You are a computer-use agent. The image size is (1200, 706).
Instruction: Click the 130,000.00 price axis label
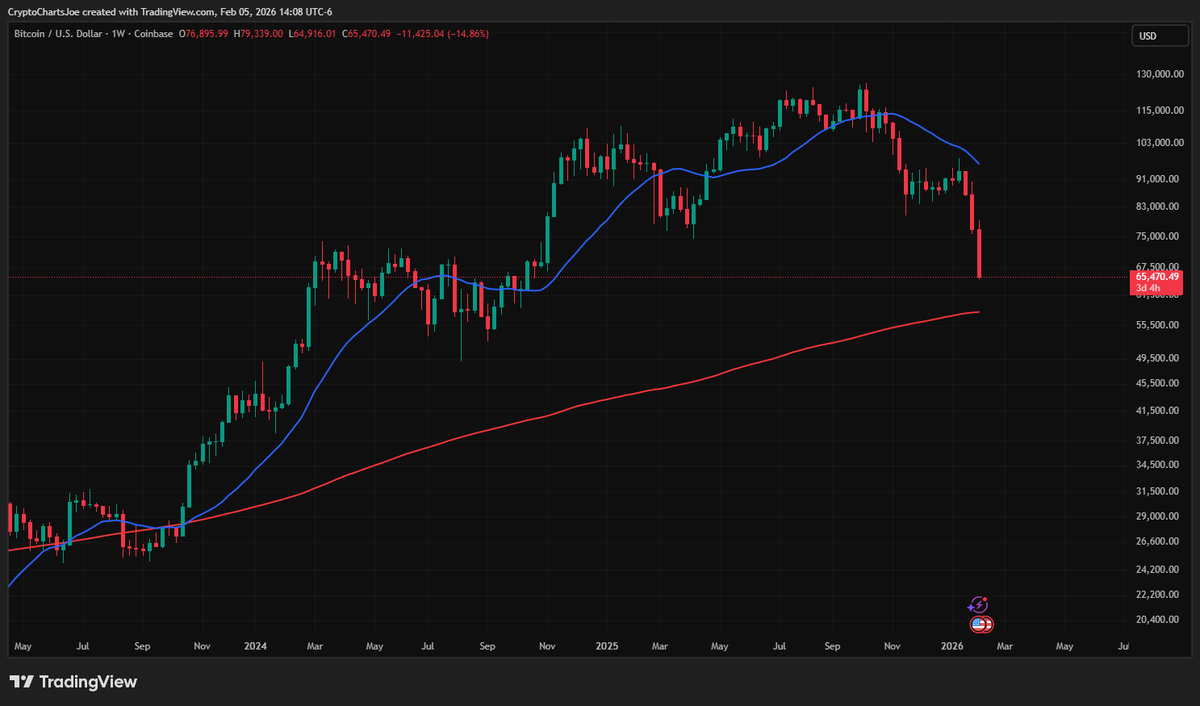coord(1160,74)
